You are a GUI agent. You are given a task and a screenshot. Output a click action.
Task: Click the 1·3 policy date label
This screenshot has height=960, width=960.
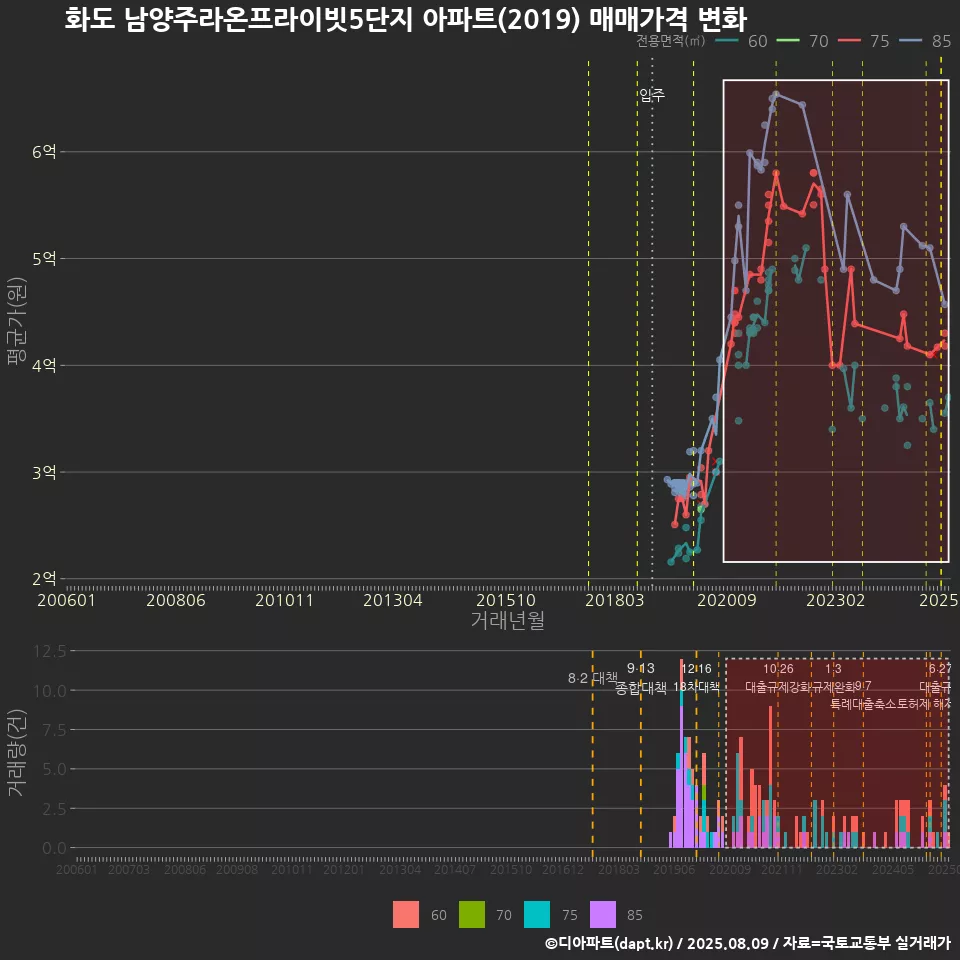tap(833, 669)
